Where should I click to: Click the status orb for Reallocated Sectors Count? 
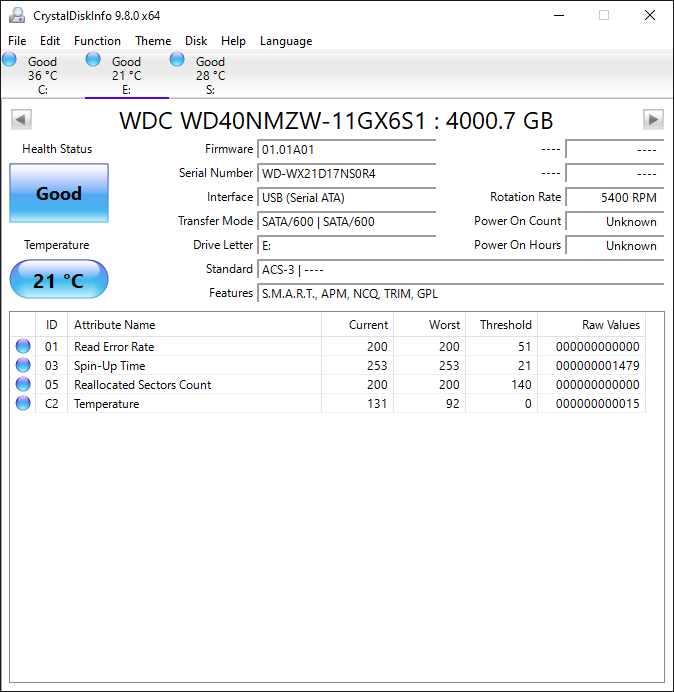click(x=23, y=384)
